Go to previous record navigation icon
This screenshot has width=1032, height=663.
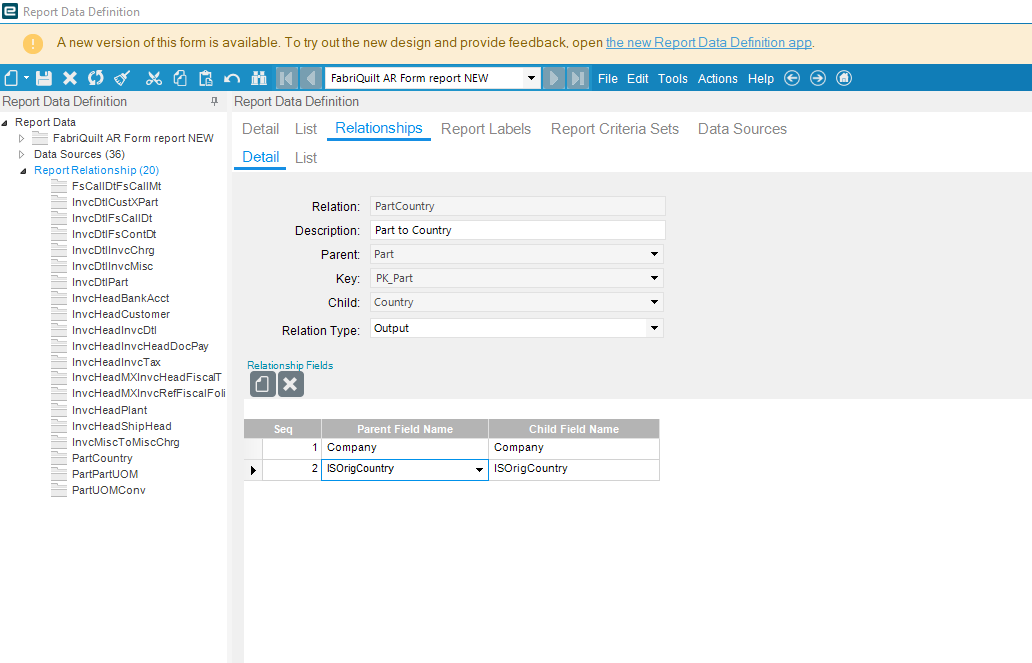pos(311,78)
